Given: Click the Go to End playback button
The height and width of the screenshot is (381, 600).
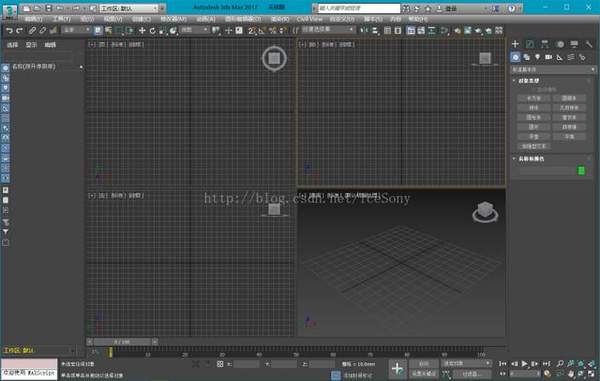Looking at the screenshot, I should 546,363.
